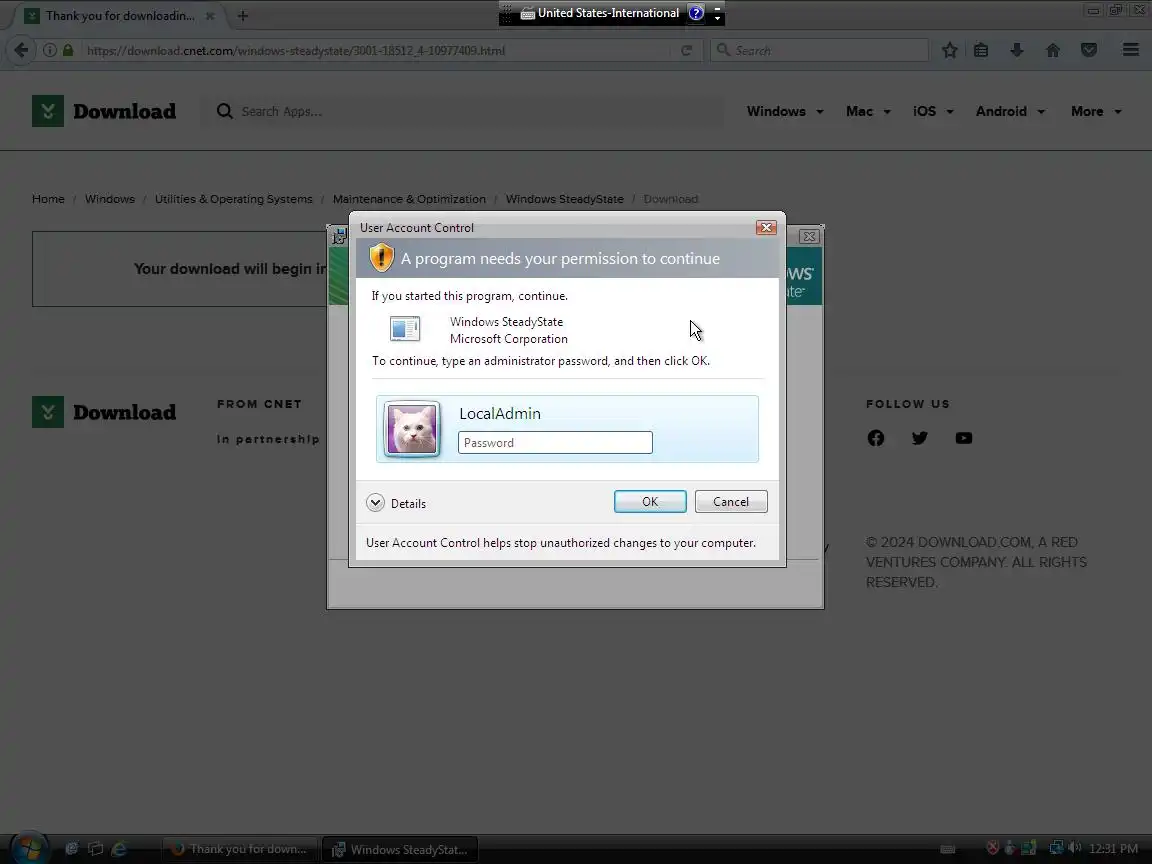The height and width of the screenshot is (864, 1152).
Task: Open Windows SteadyState breadcrumb link
Action: tap(564, 199)
